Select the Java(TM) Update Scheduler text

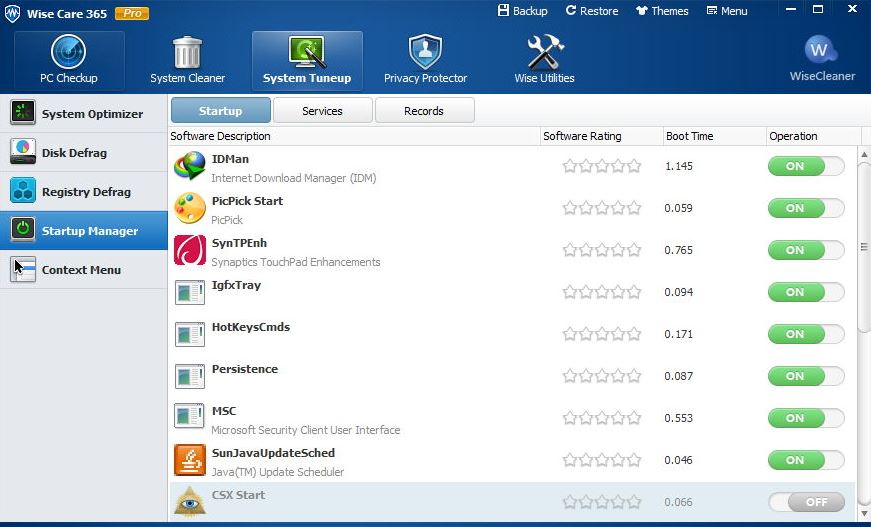click(278, 472)
